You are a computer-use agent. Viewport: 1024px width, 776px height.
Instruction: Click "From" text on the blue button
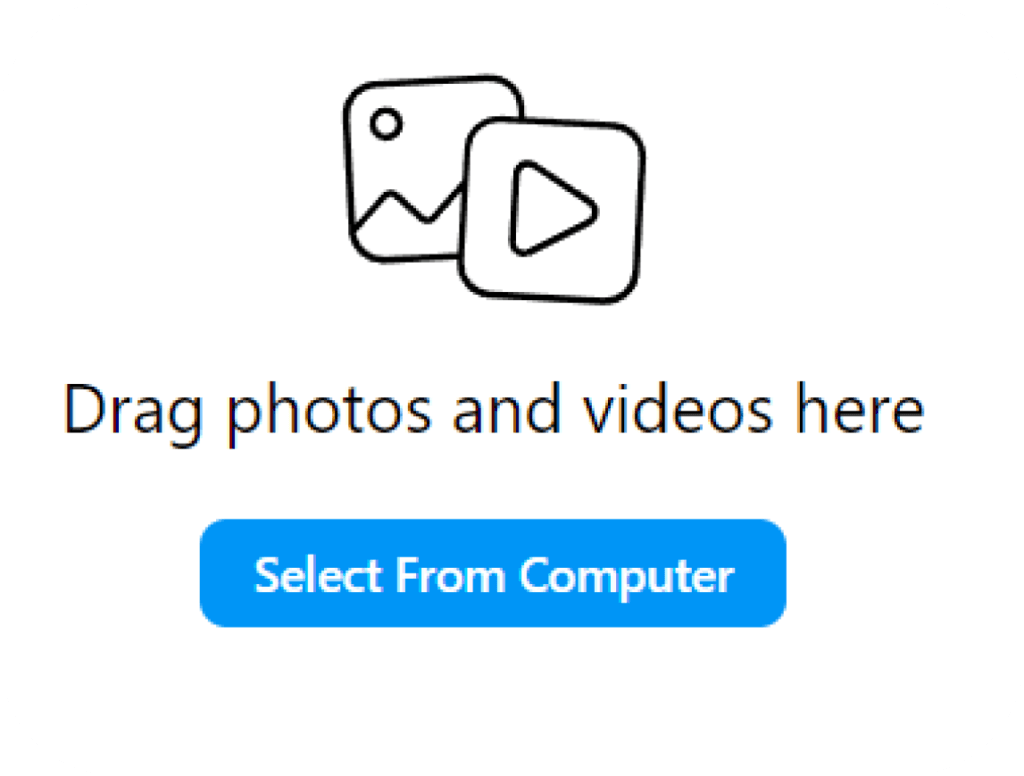coord(451,575)
